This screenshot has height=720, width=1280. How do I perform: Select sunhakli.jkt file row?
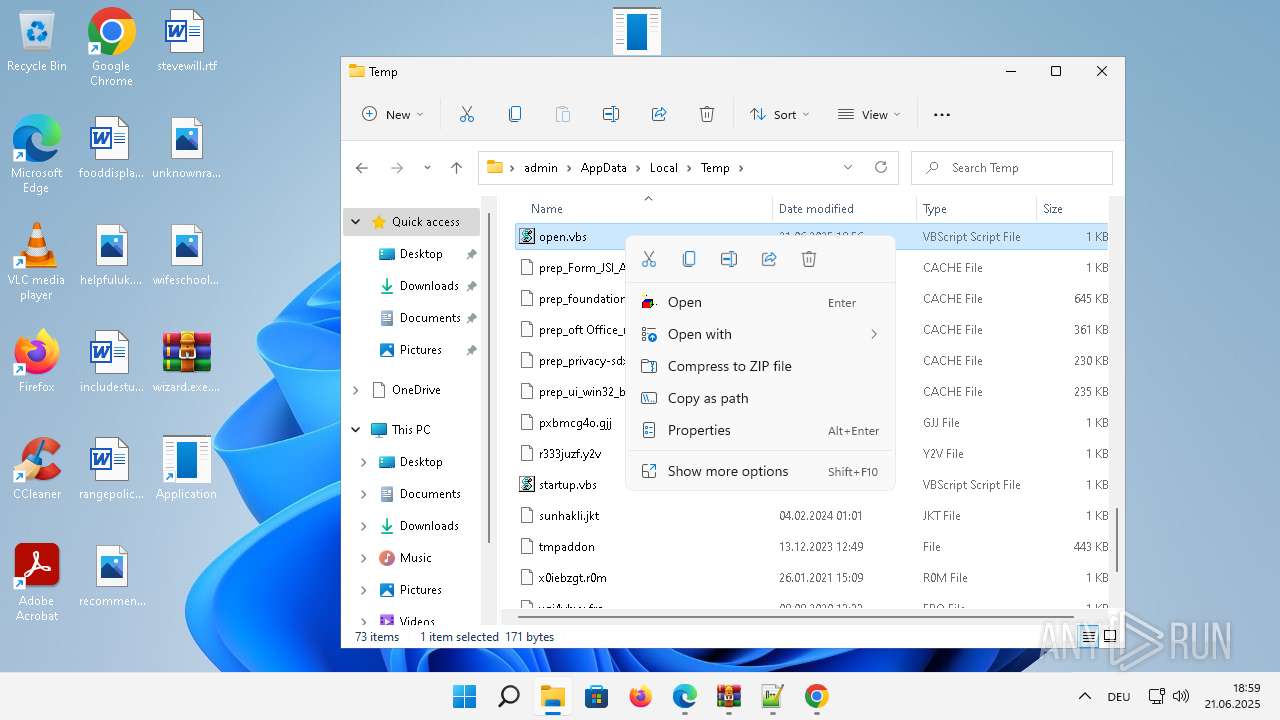[x=812, y=516]
